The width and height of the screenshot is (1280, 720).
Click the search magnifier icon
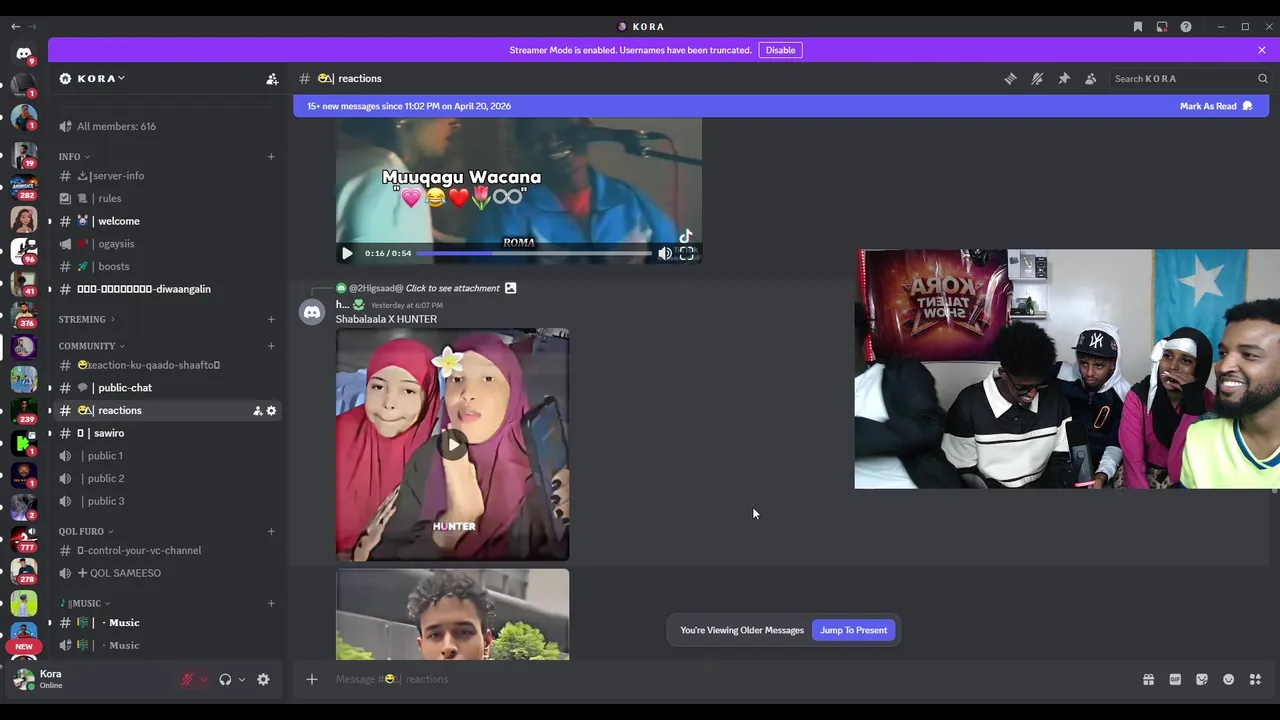tap(1262, 78)
